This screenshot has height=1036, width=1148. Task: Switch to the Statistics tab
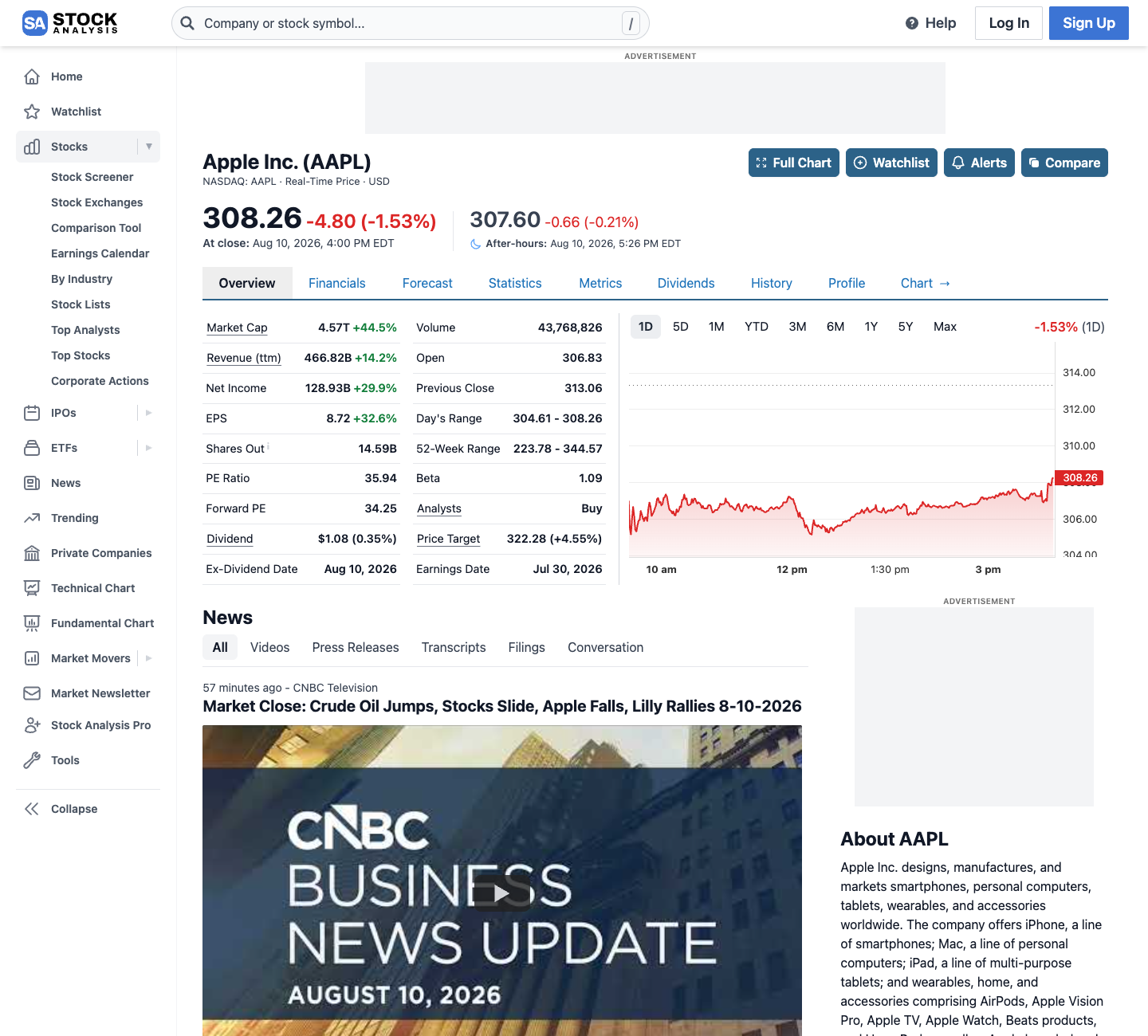point(515,284)
